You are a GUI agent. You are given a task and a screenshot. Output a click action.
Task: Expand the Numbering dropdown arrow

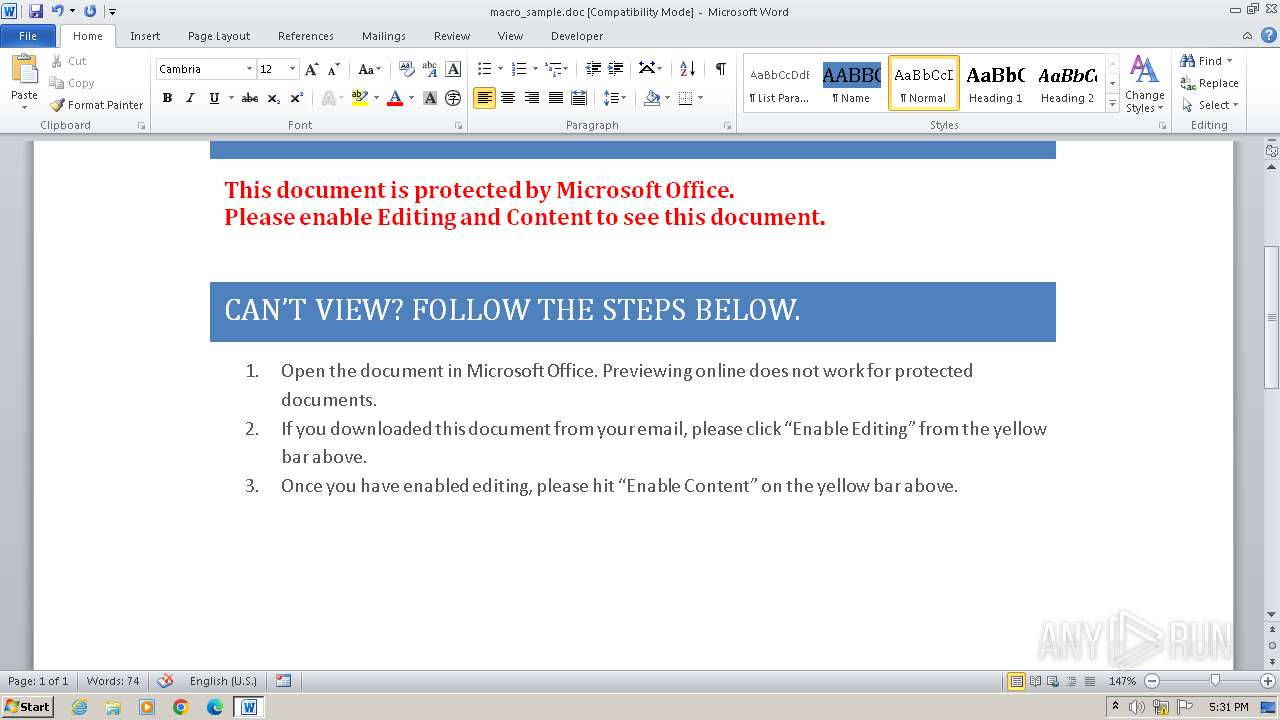point(535,69)
